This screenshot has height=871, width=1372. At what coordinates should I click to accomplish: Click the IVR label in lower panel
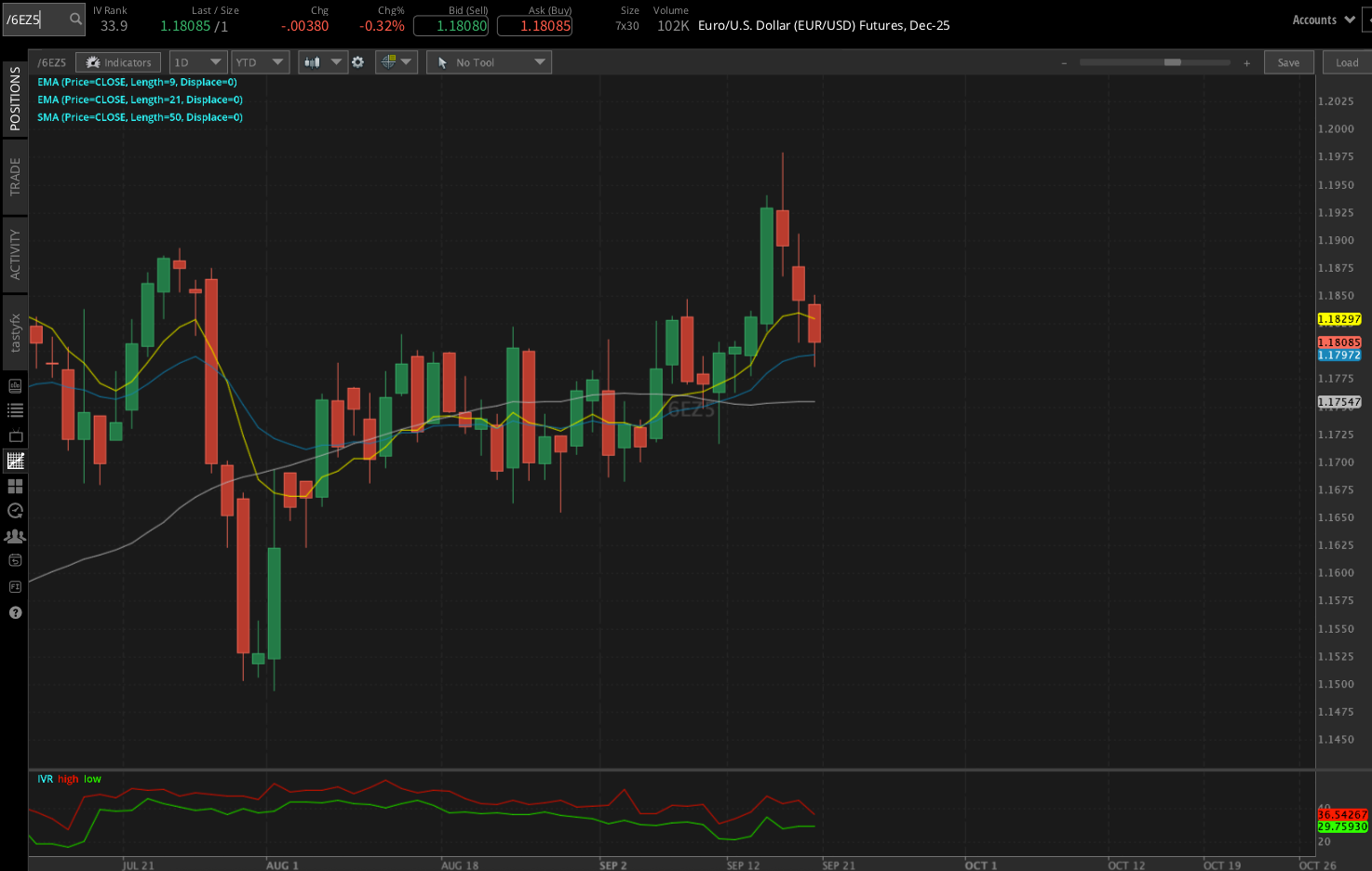tap(45, 779)
